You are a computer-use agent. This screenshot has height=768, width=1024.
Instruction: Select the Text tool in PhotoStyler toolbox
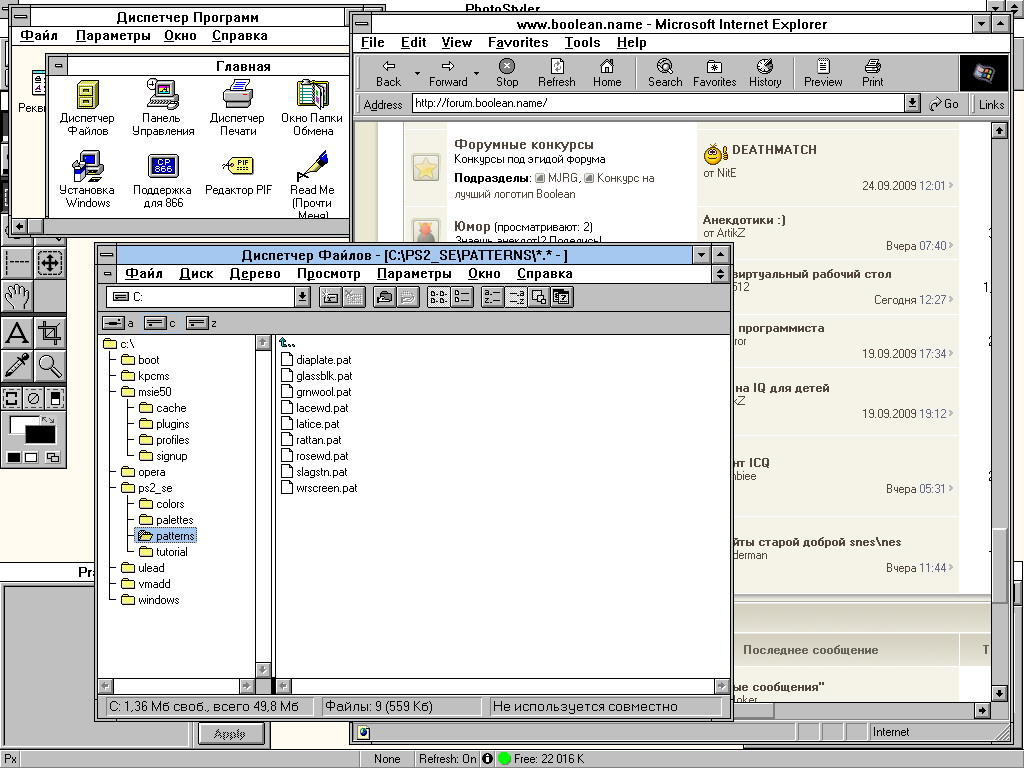tap(17, 332)
